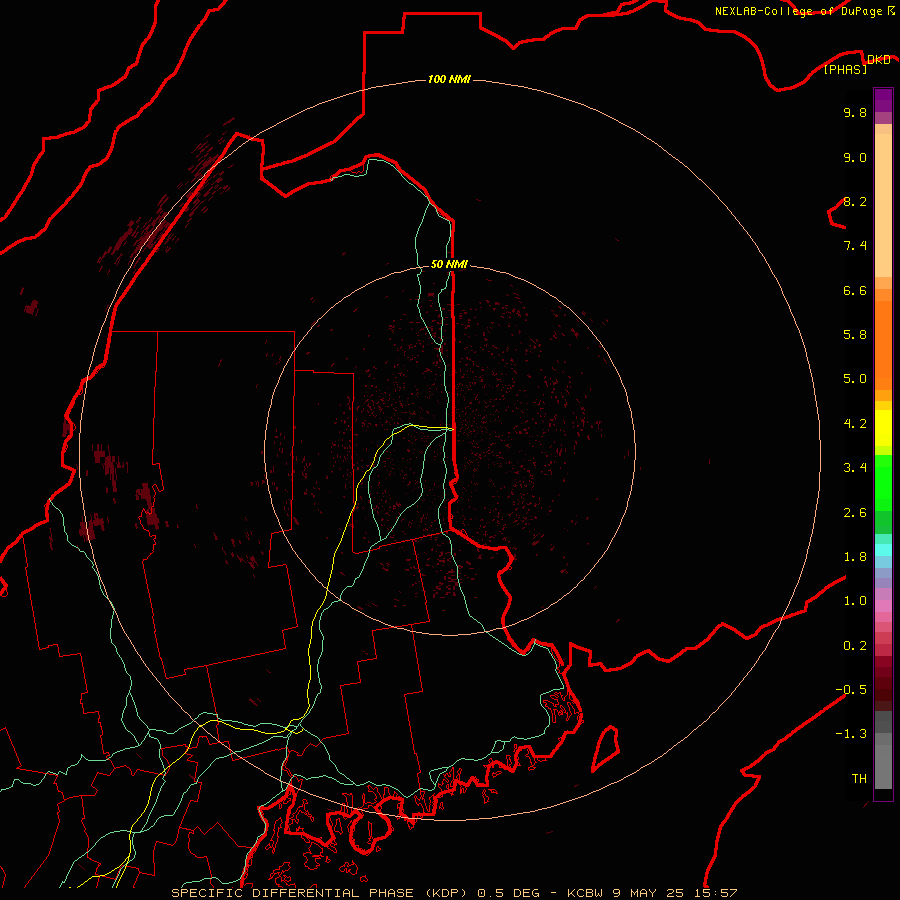The height and width of the screenshot is (900, 900).
Task: Click the 100 NMI range ring label
Action: point(449,79)
